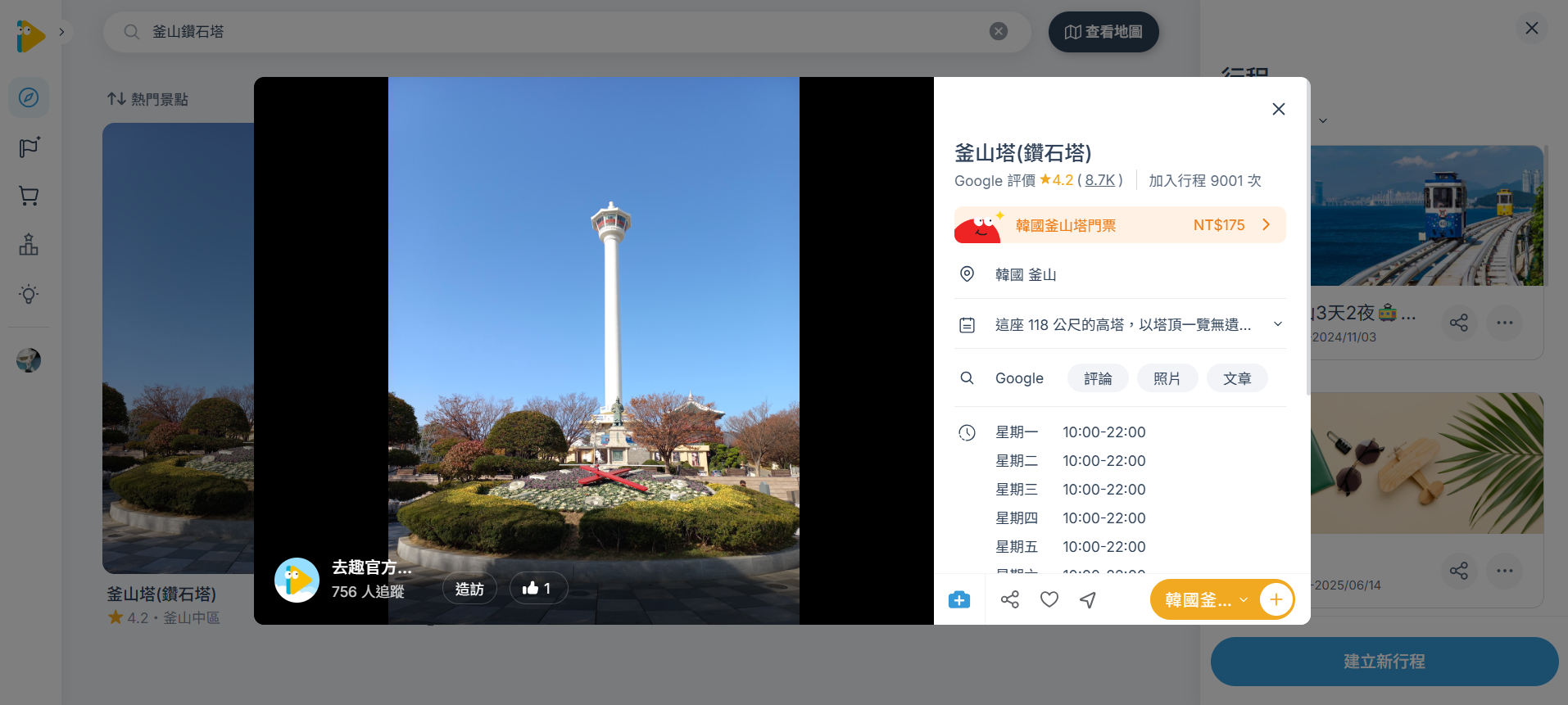1568x705 pixels.
Task: Open the flag icon in sidebar
Action: (29, 147)
